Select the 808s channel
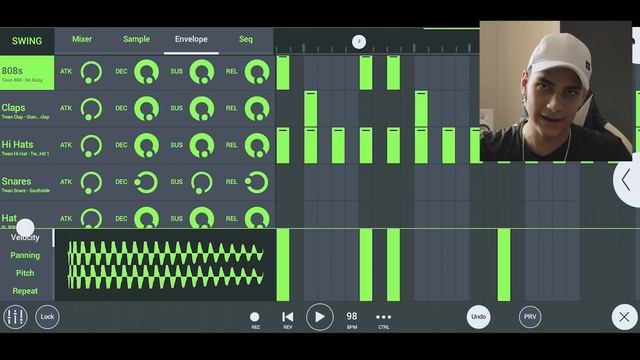Screen dimensions: 640x360 tap(27, 73)
